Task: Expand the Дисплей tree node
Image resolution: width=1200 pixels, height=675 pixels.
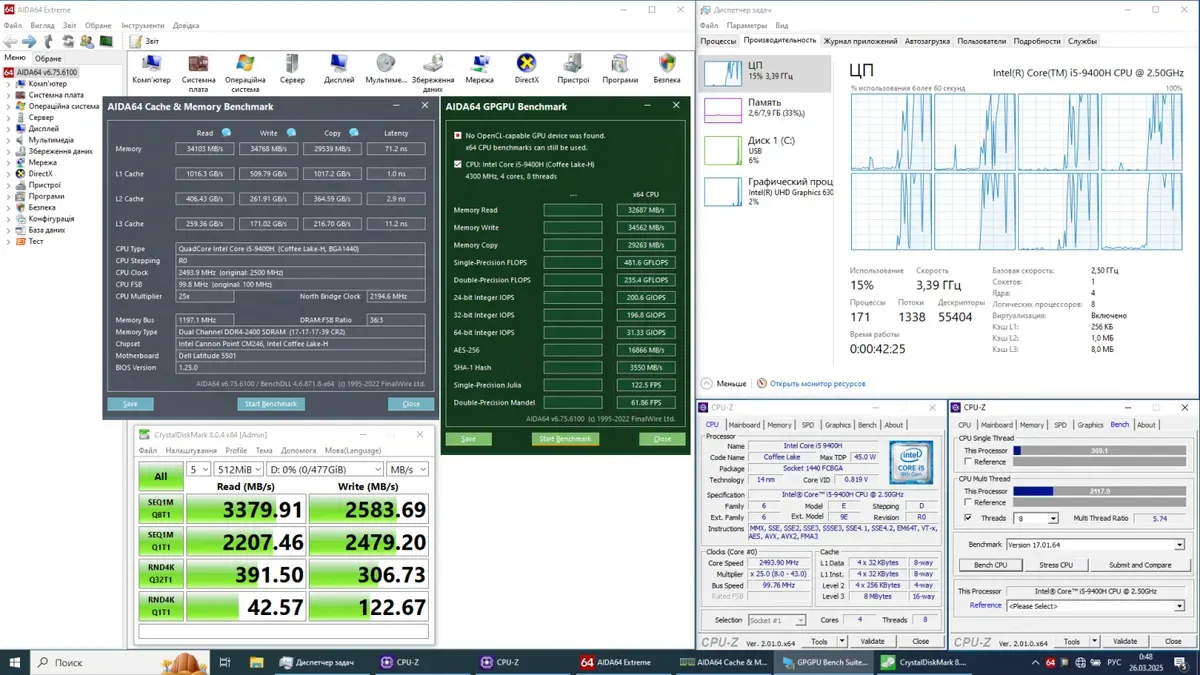Action: point(9,129)
